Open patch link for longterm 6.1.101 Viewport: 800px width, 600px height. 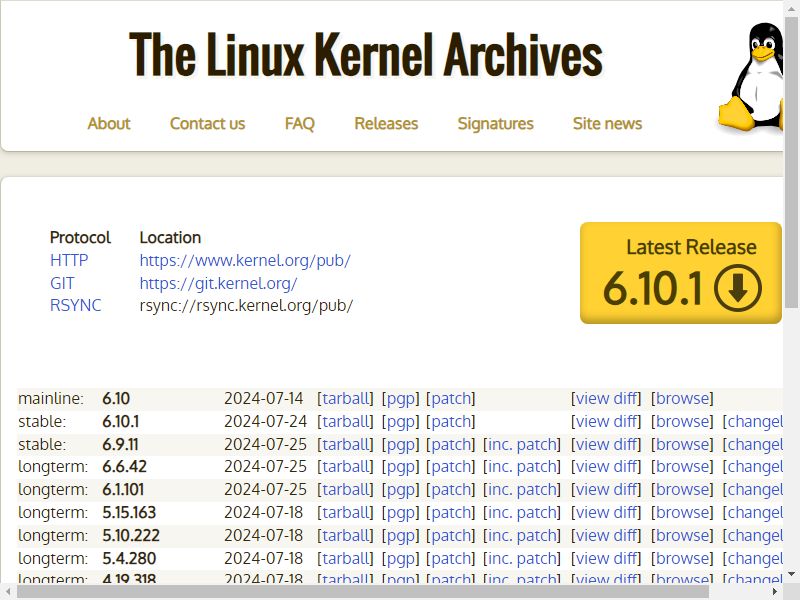(x=451, y=490)
